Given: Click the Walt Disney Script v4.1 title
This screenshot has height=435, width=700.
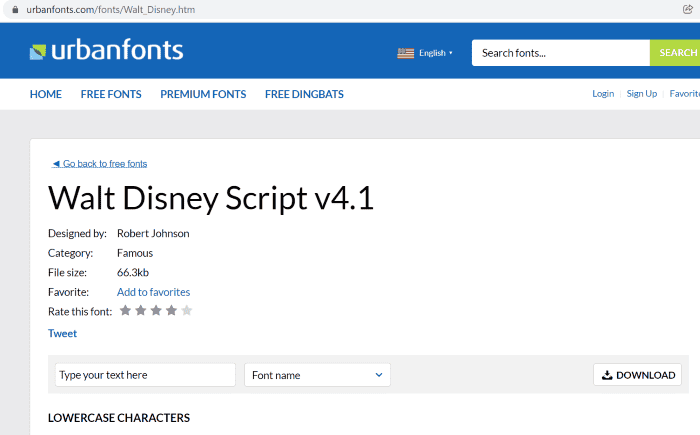Looking at the screenshot, I should click(211, 198).
